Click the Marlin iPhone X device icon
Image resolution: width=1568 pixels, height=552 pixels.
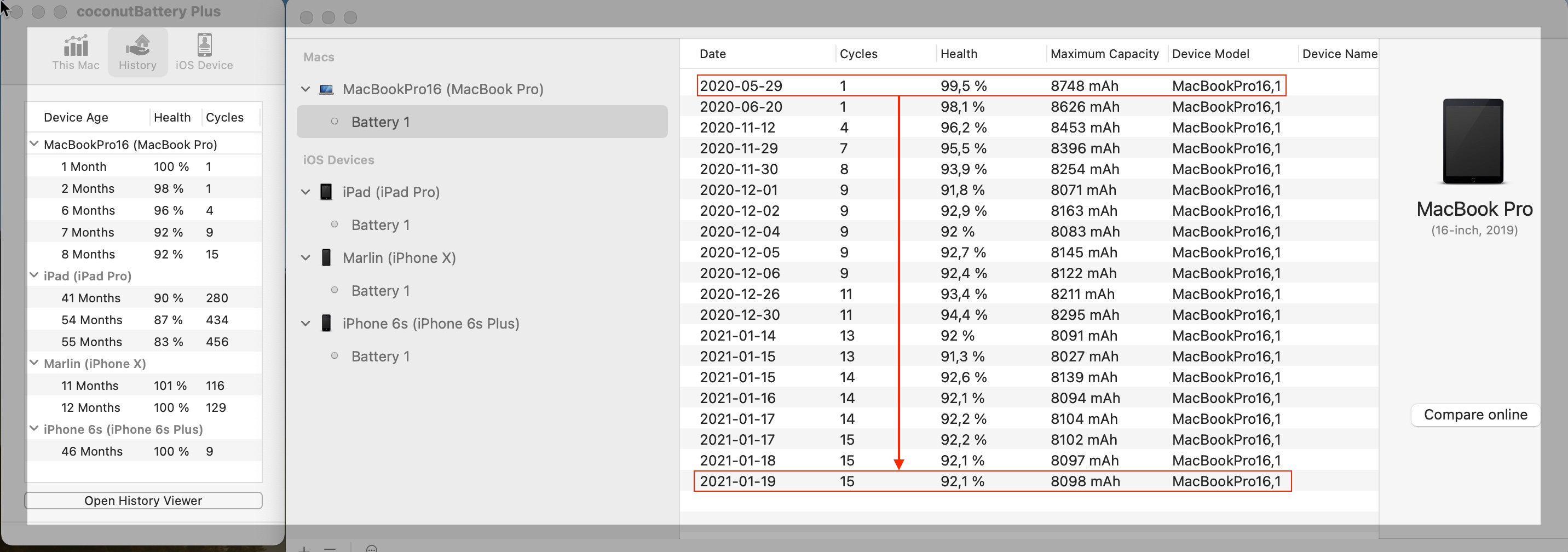326,258
